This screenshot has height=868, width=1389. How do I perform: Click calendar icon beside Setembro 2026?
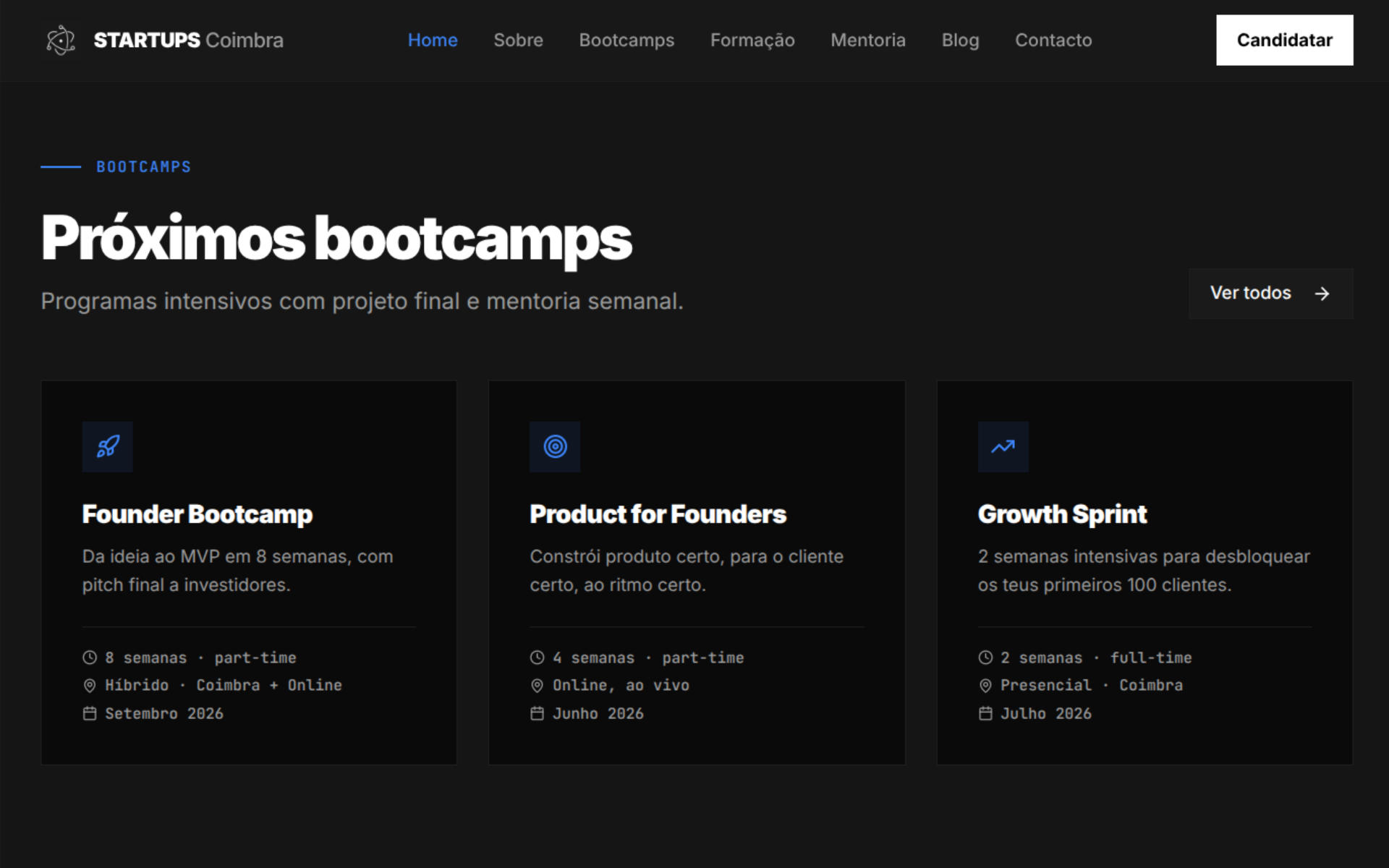point(90,713)
